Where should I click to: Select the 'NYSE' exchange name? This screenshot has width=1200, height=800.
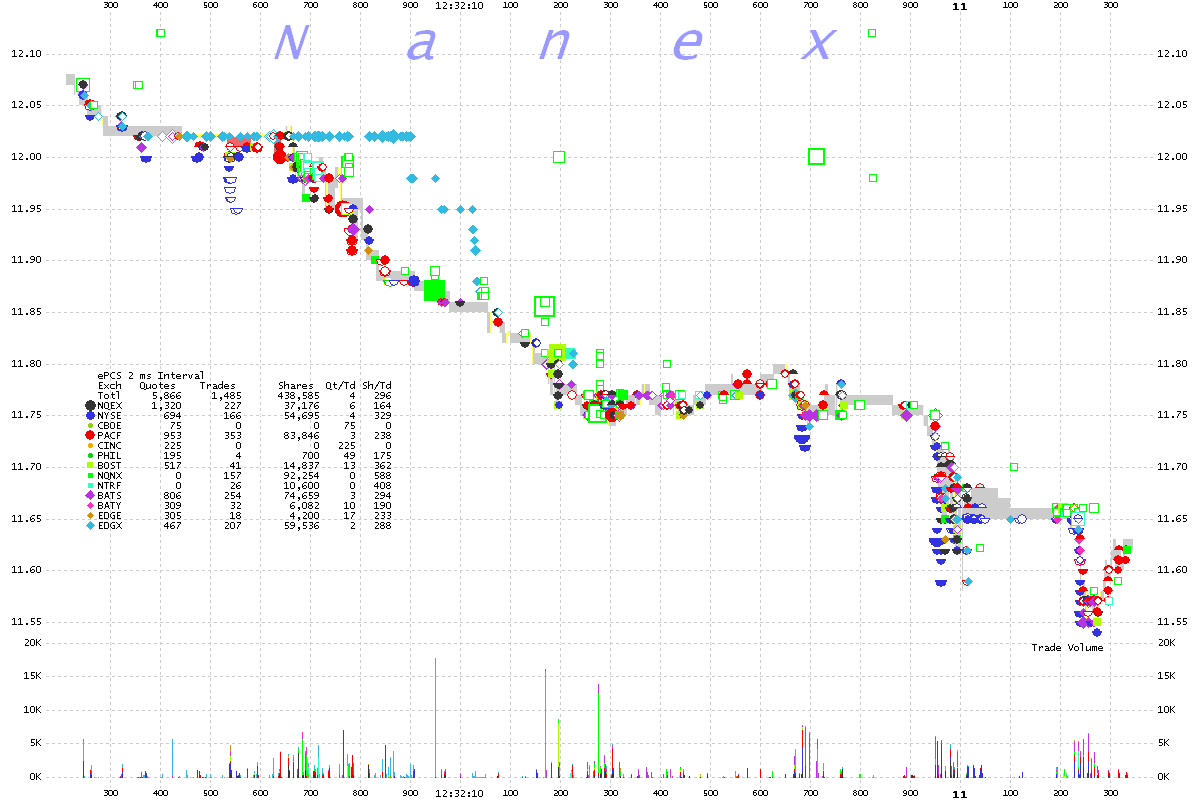tap(109, 415)
